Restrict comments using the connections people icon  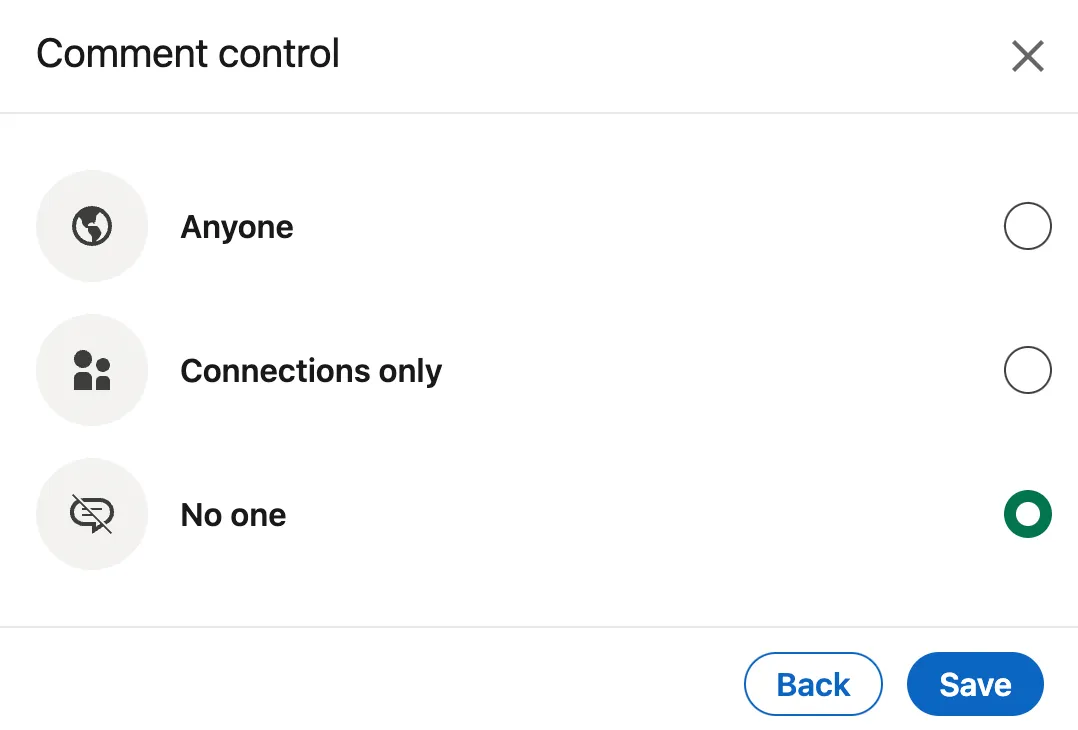[x=92, y=371]
